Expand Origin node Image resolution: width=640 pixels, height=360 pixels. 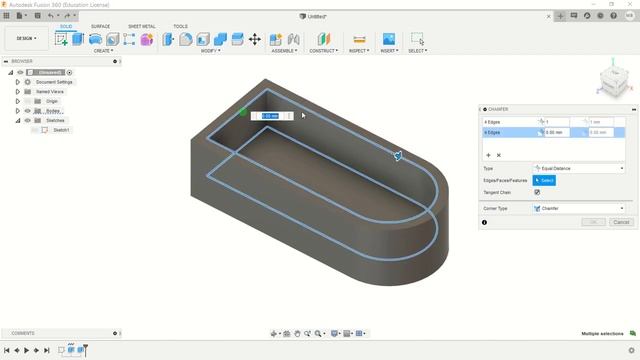click(x=18, y=101)
